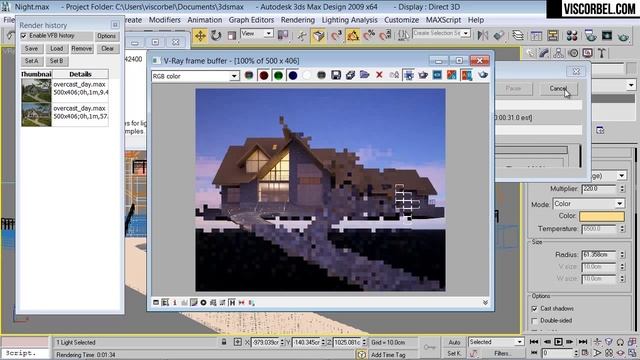
Task: Toggle alpha channel white circle in frame buffer
Action: (307, 75)
